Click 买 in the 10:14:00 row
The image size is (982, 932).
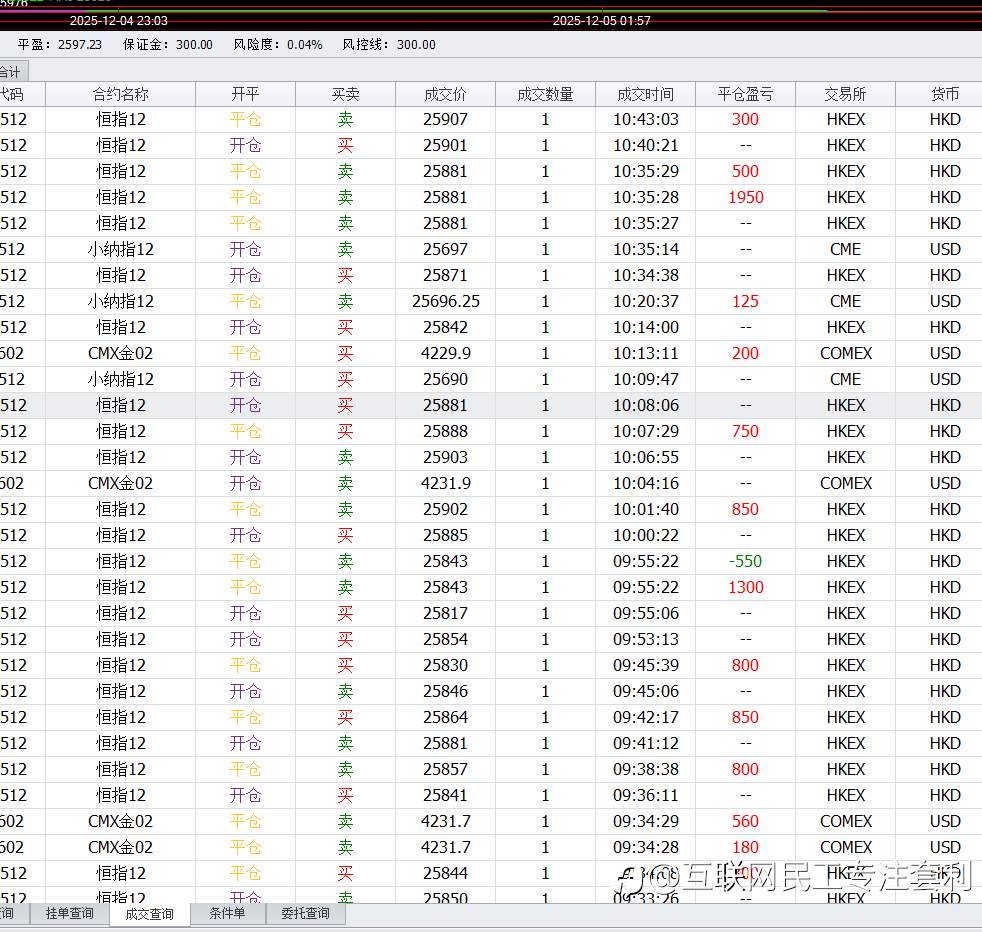(345, 327)
